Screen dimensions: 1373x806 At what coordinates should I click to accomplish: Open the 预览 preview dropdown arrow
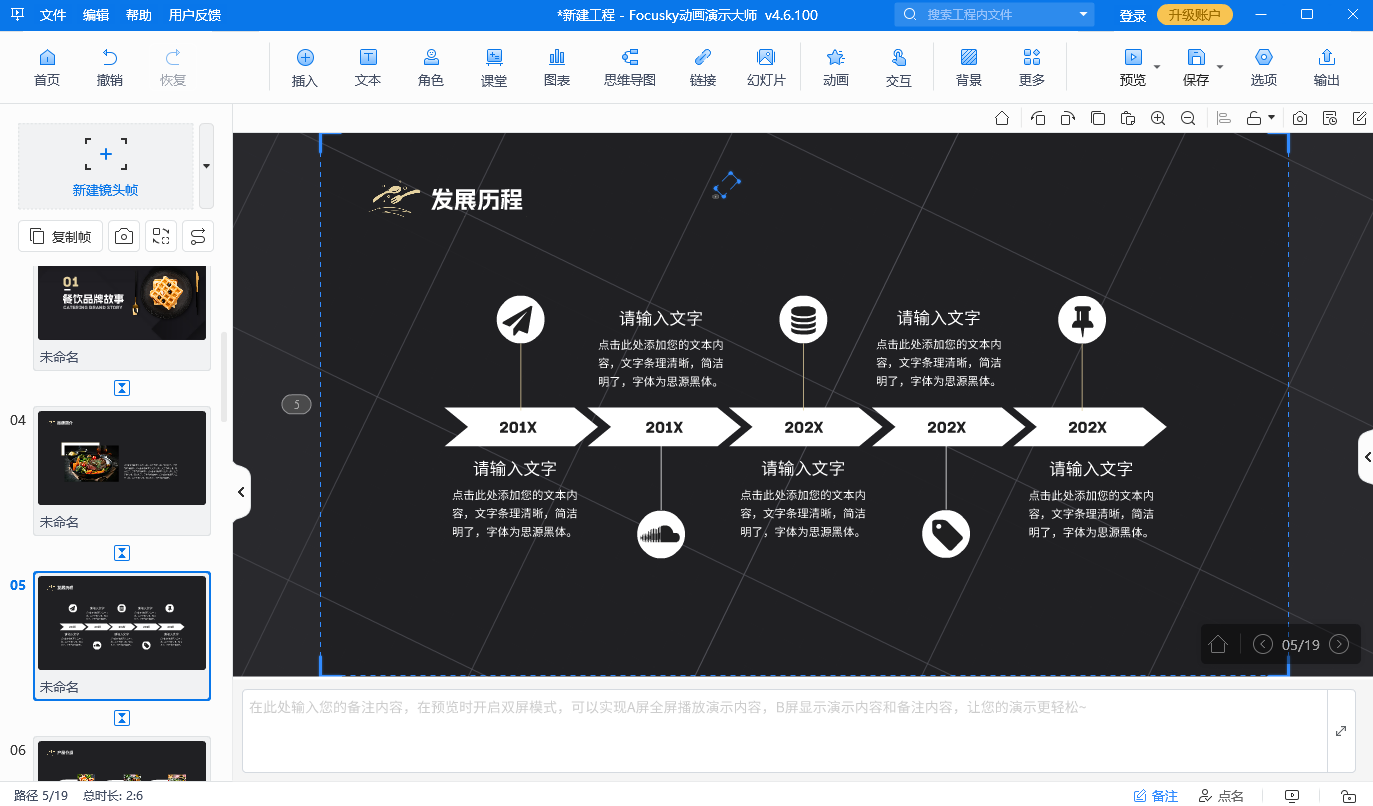click(1157, 67)
